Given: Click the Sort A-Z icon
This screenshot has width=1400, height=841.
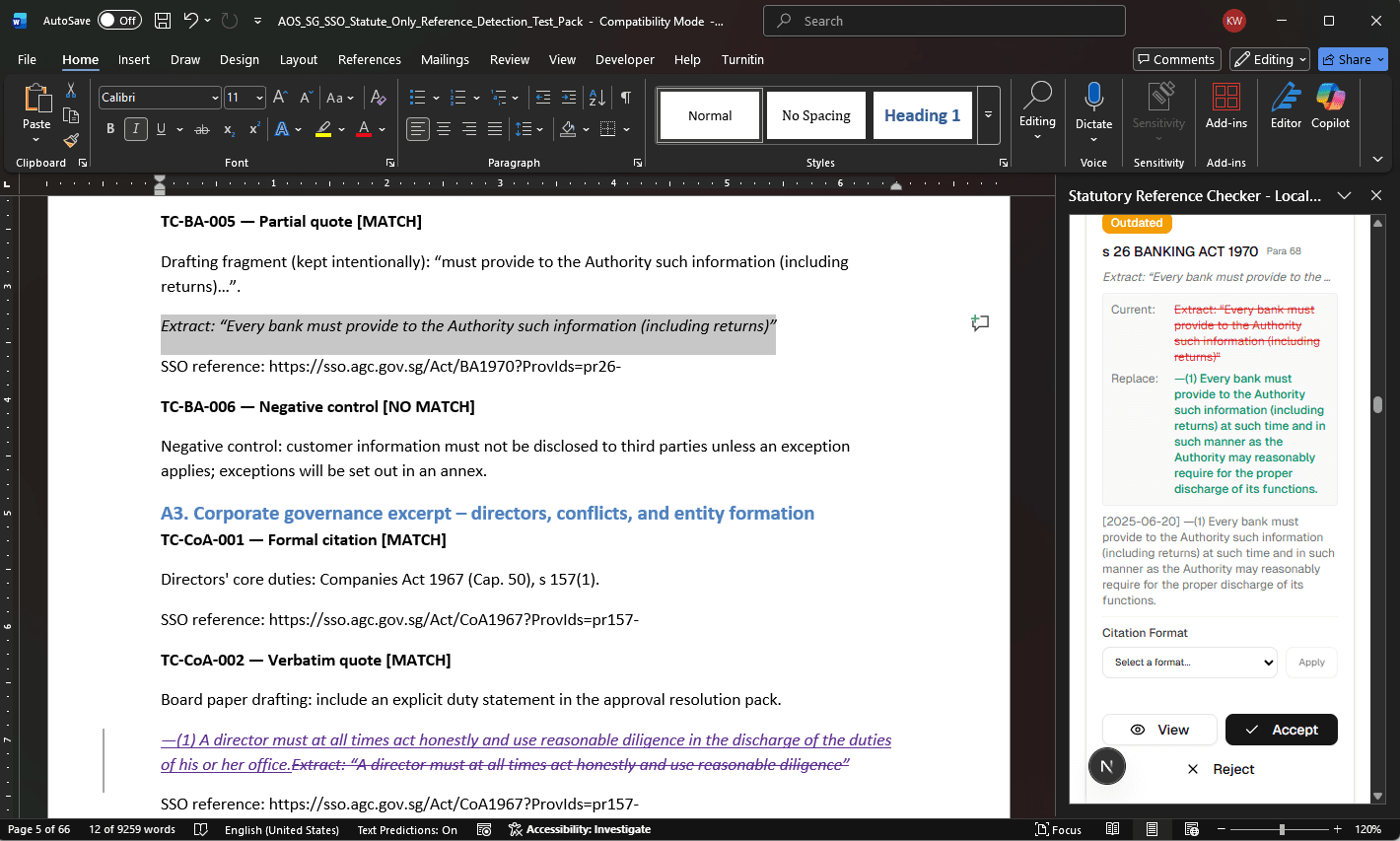Looking at the screenshot, I should pos(597,98).
